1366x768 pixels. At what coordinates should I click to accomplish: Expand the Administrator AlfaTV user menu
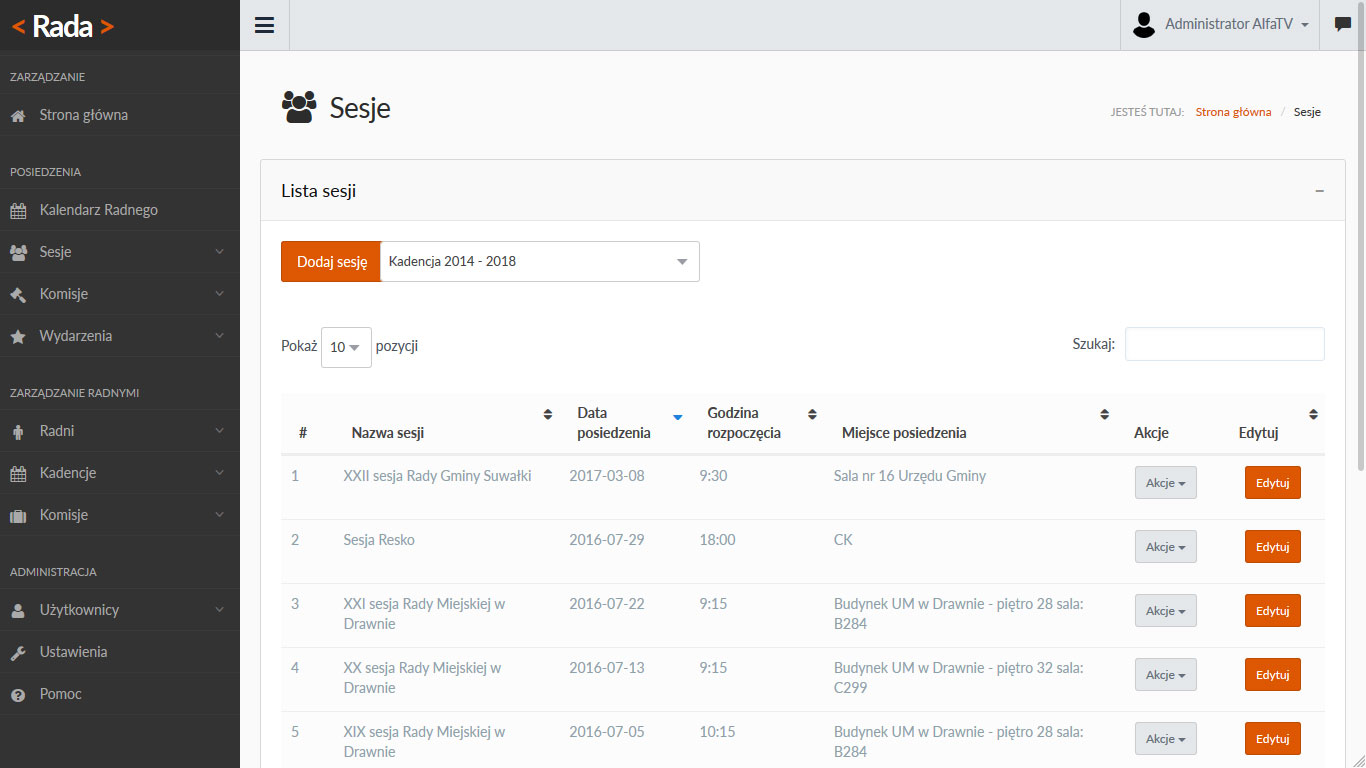pyautogui.click(x=1221, y=25)
